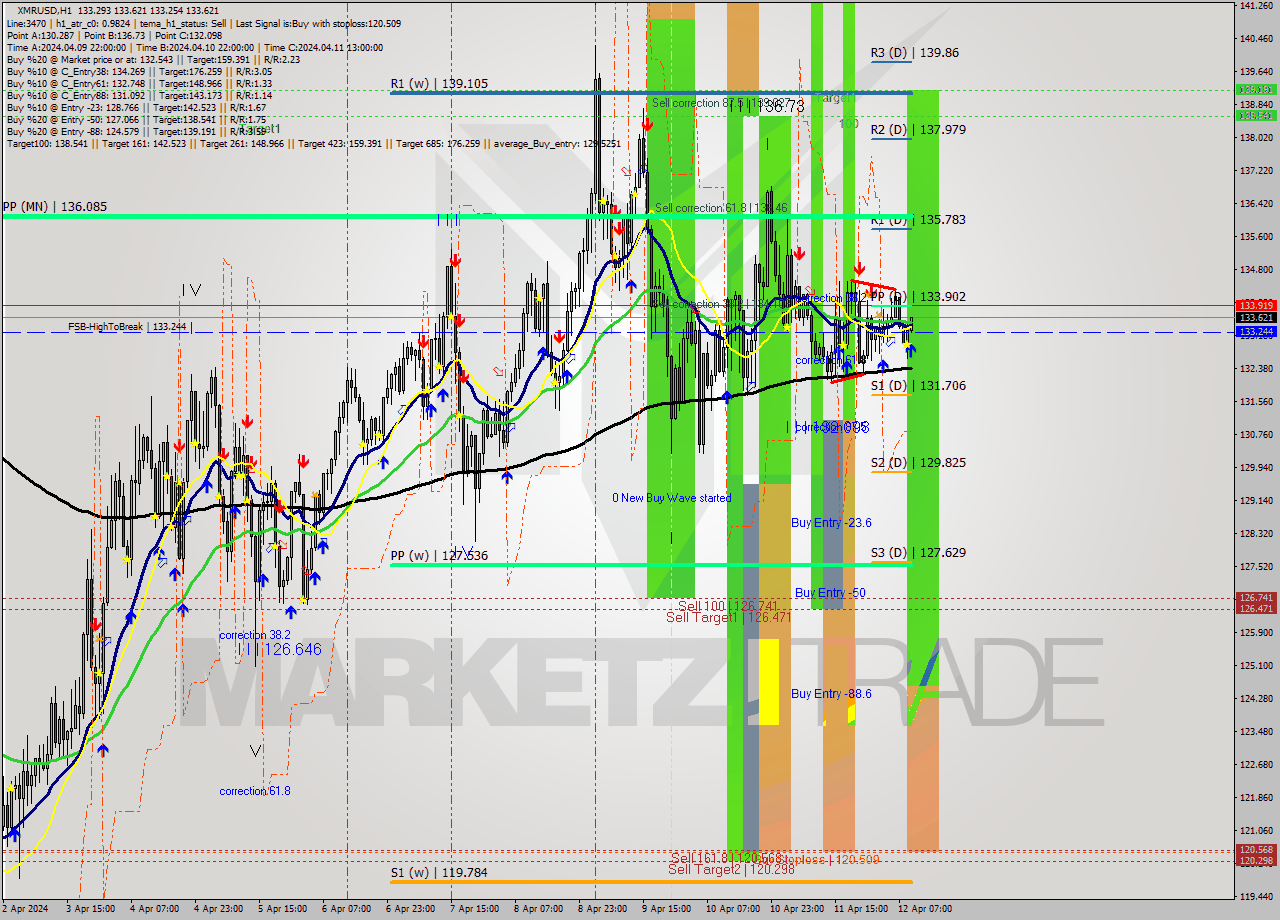1280x920 pixels.
Task: Select the '3 Apr 15:00' time axis label
Action: pos(90,909)
